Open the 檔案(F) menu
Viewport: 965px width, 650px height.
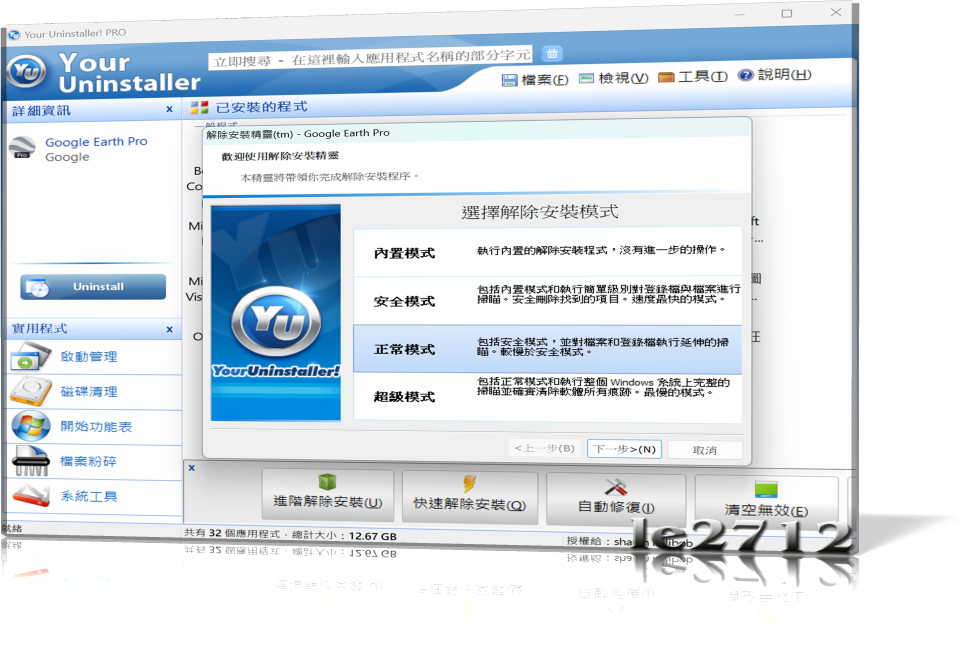[x=535, y=79]
